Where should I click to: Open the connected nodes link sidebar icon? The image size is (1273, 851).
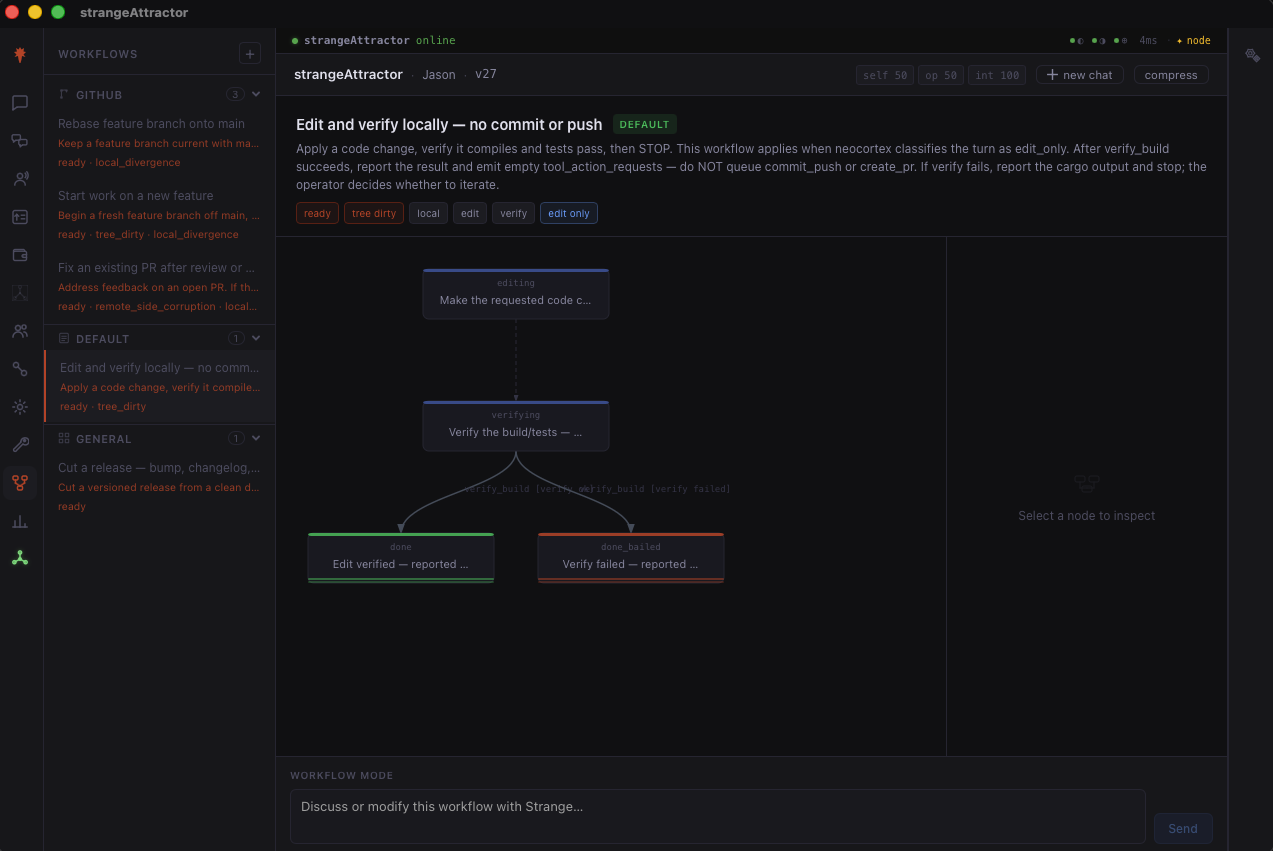[20, 369]
